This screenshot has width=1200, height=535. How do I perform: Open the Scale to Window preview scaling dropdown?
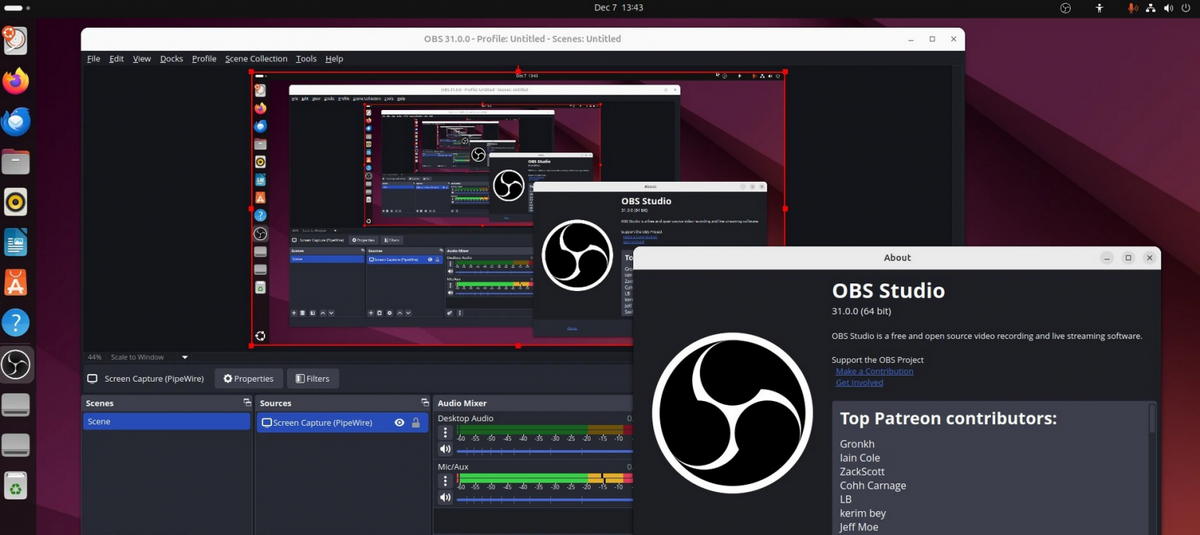(149, 357)
